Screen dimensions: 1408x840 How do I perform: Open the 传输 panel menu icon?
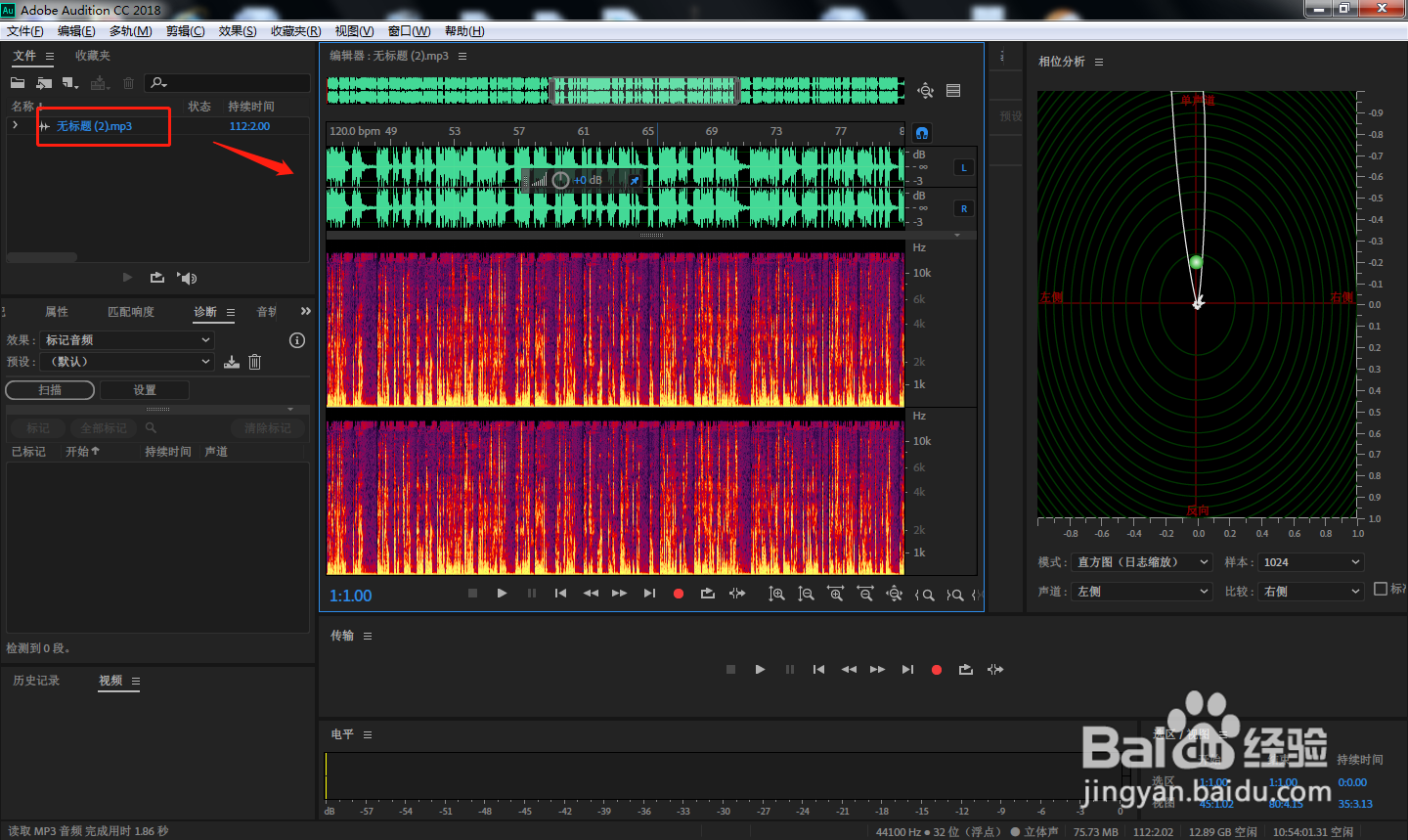pos(368,636)
